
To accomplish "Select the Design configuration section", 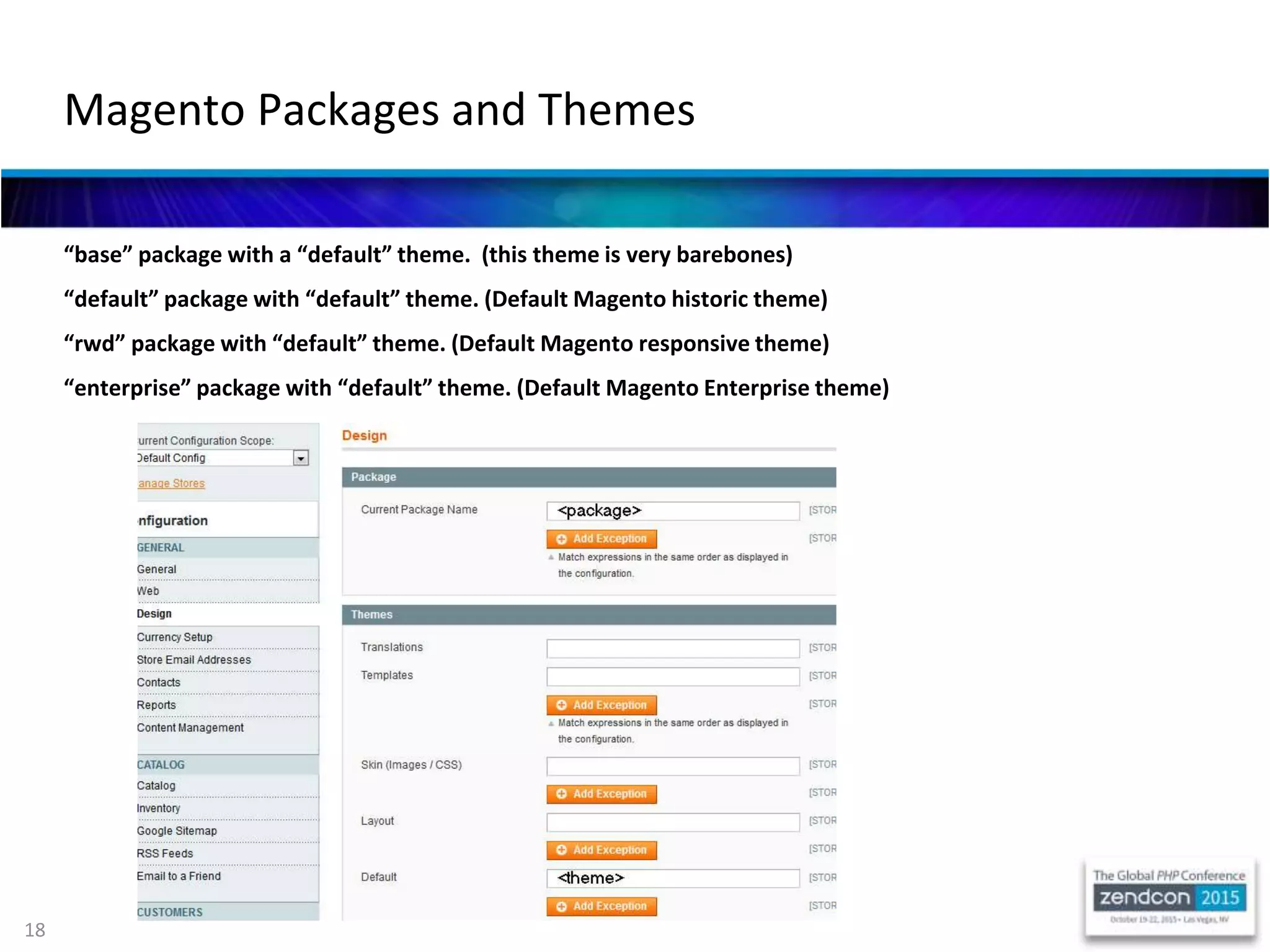I will pos(154,614).
